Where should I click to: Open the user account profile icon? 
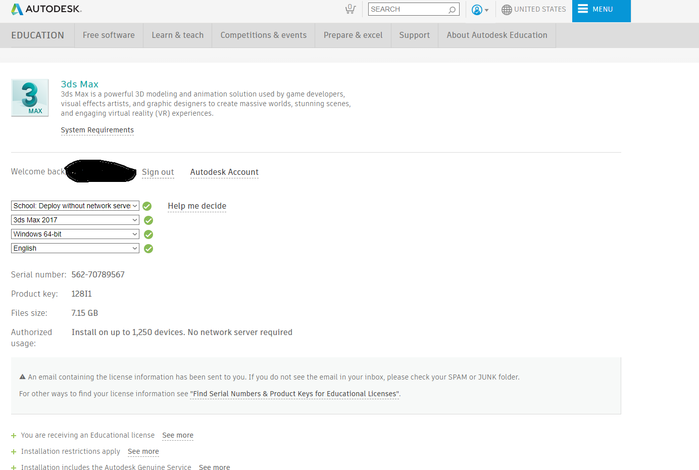pos(477,9)
